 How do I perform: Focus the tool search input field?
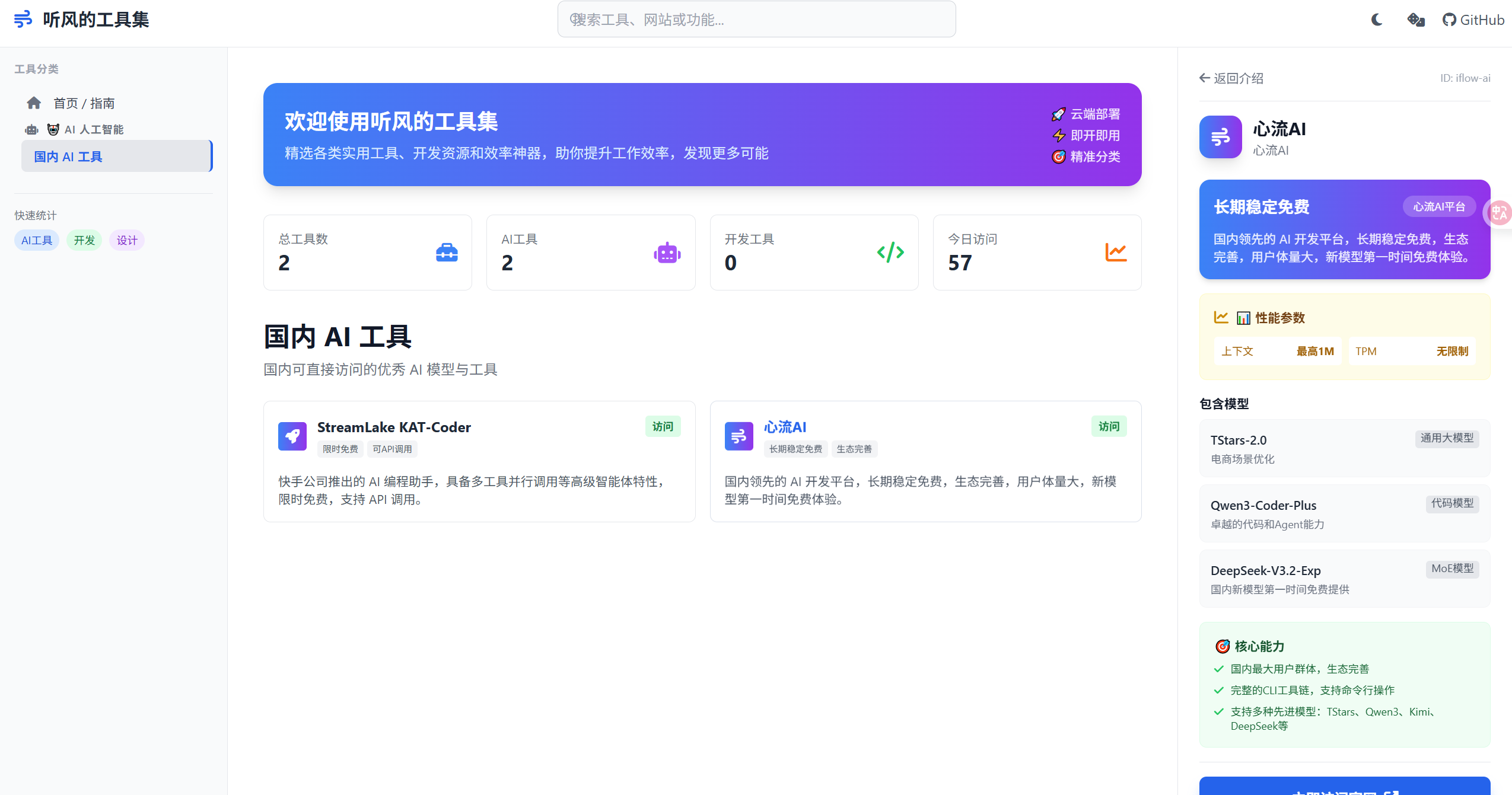point(756,20)
